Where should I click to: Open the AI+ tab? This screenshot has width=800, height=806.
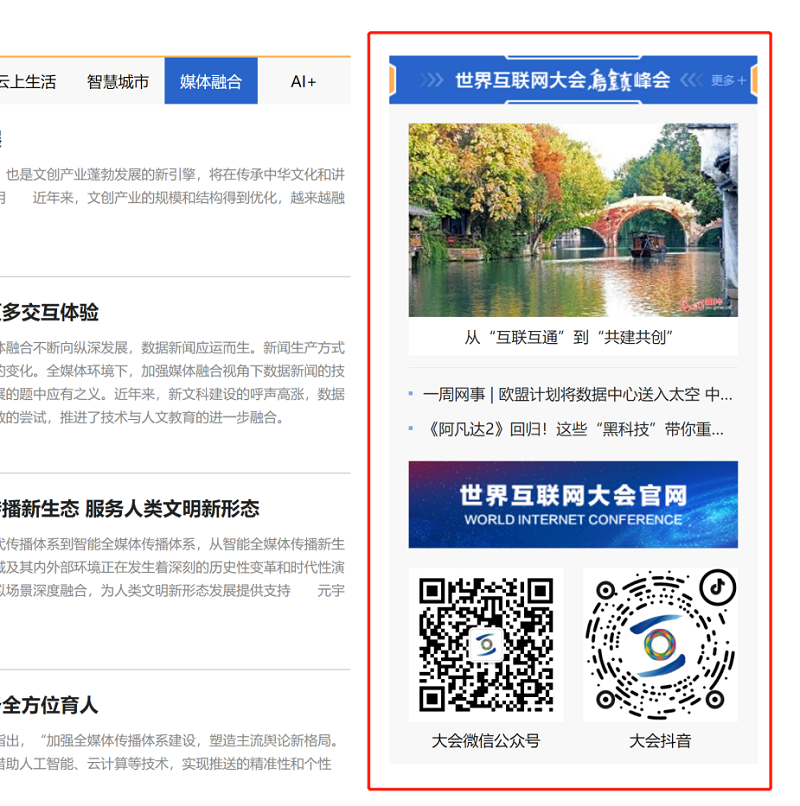pyautogui.click(x=303, y=82)
